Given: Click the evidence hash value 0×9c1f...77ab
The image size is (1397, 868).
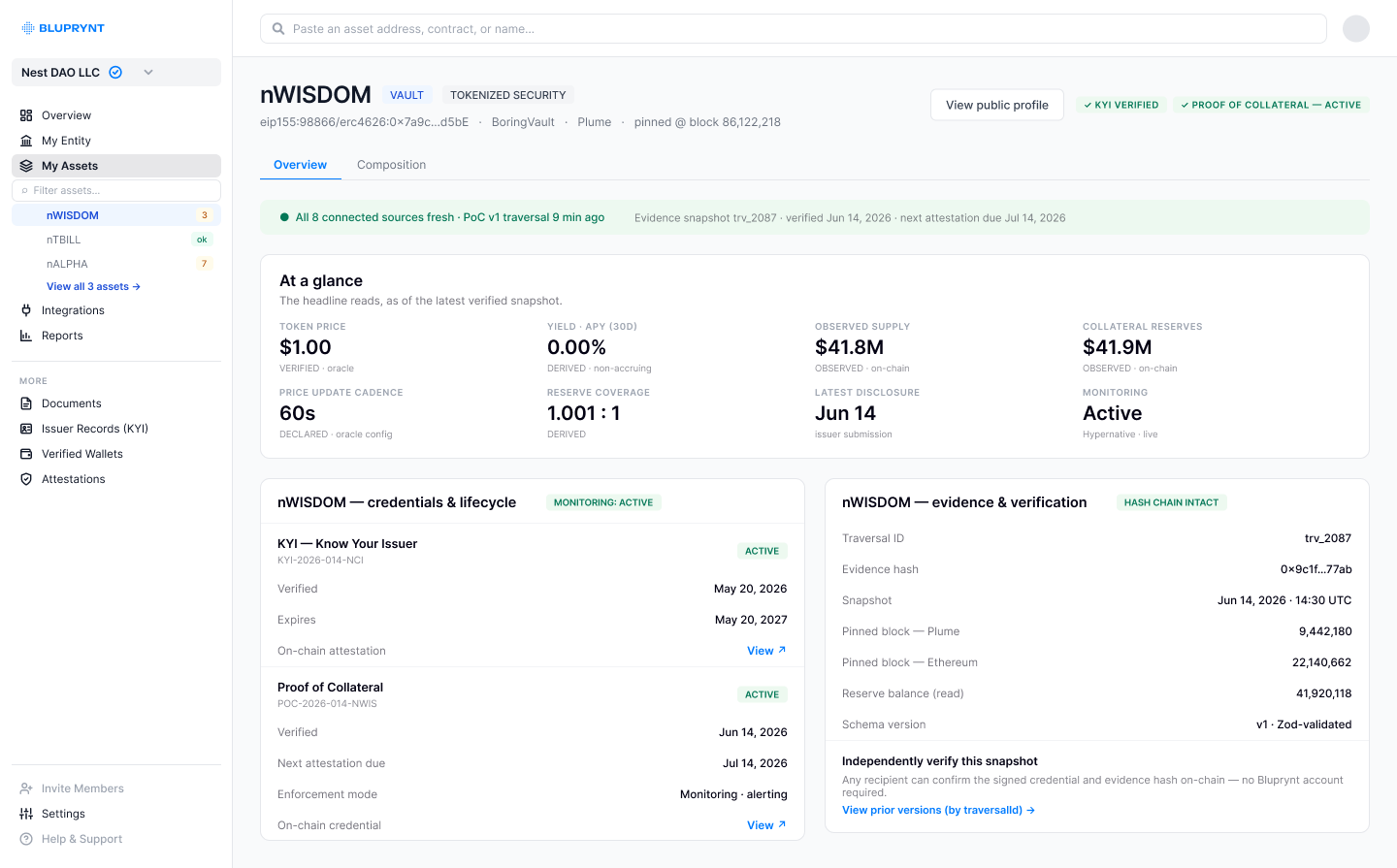Looking at the screenshot, I should point(1316,569).
